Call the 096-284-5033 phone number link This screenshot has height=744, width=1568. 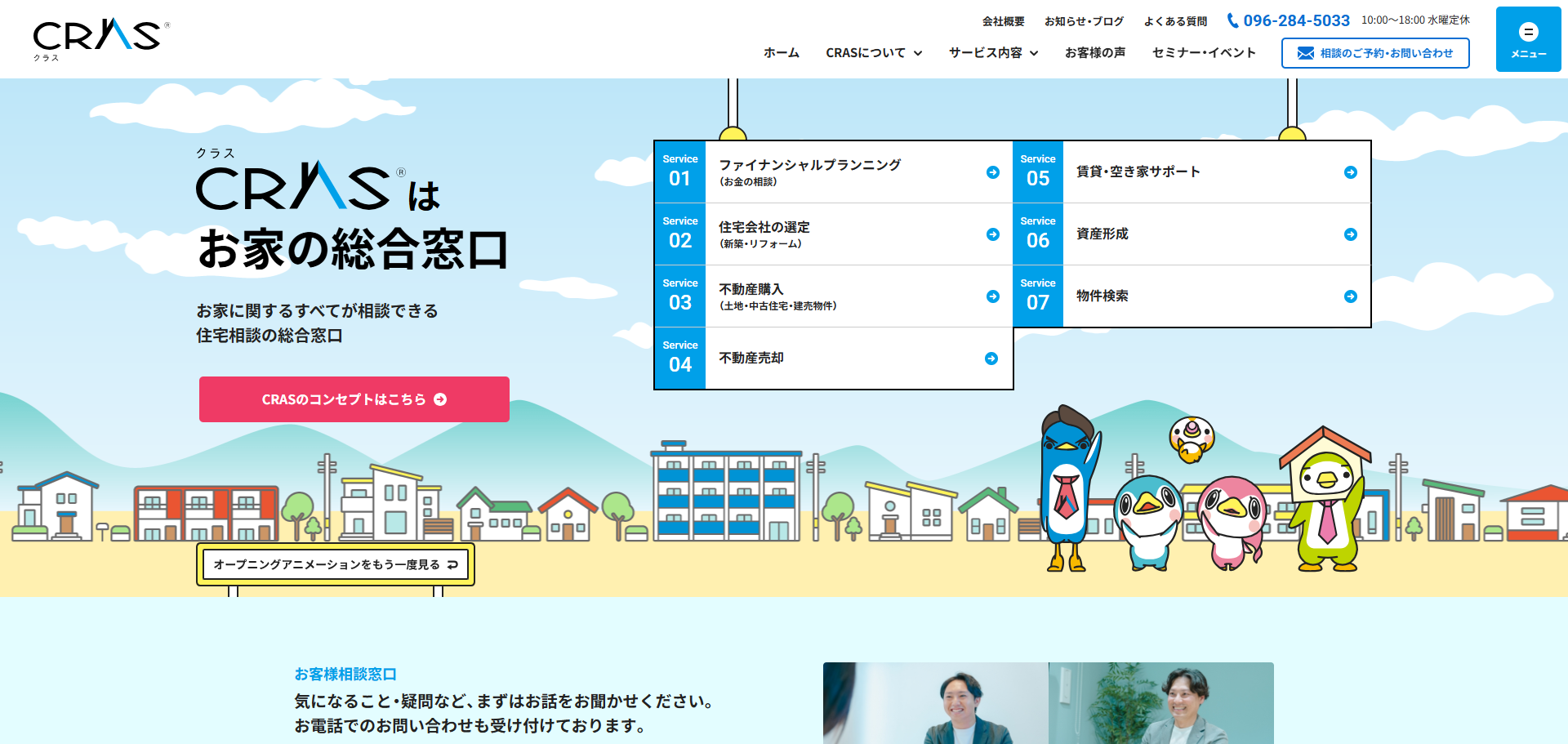click(1296, 20)
